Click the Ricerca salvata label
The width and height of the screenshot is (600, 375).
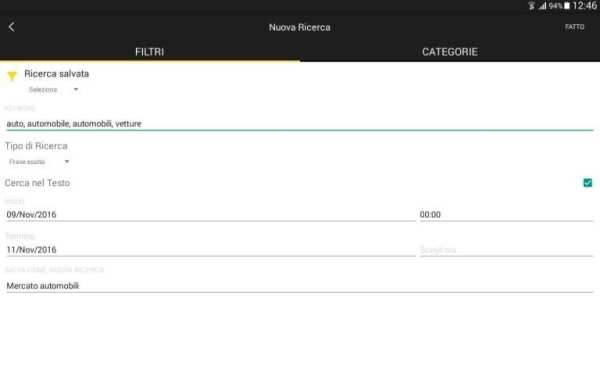(57, 73)
